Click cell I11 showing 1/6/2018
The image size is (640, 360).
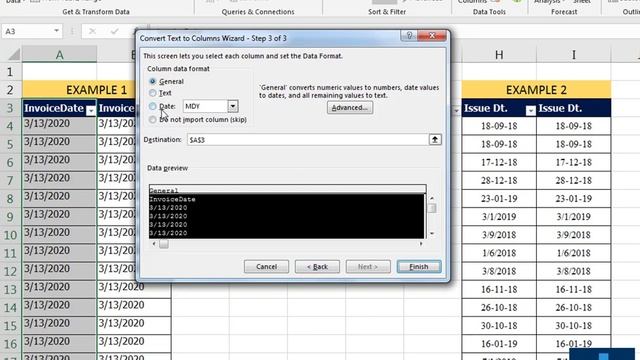coord(574,253)
